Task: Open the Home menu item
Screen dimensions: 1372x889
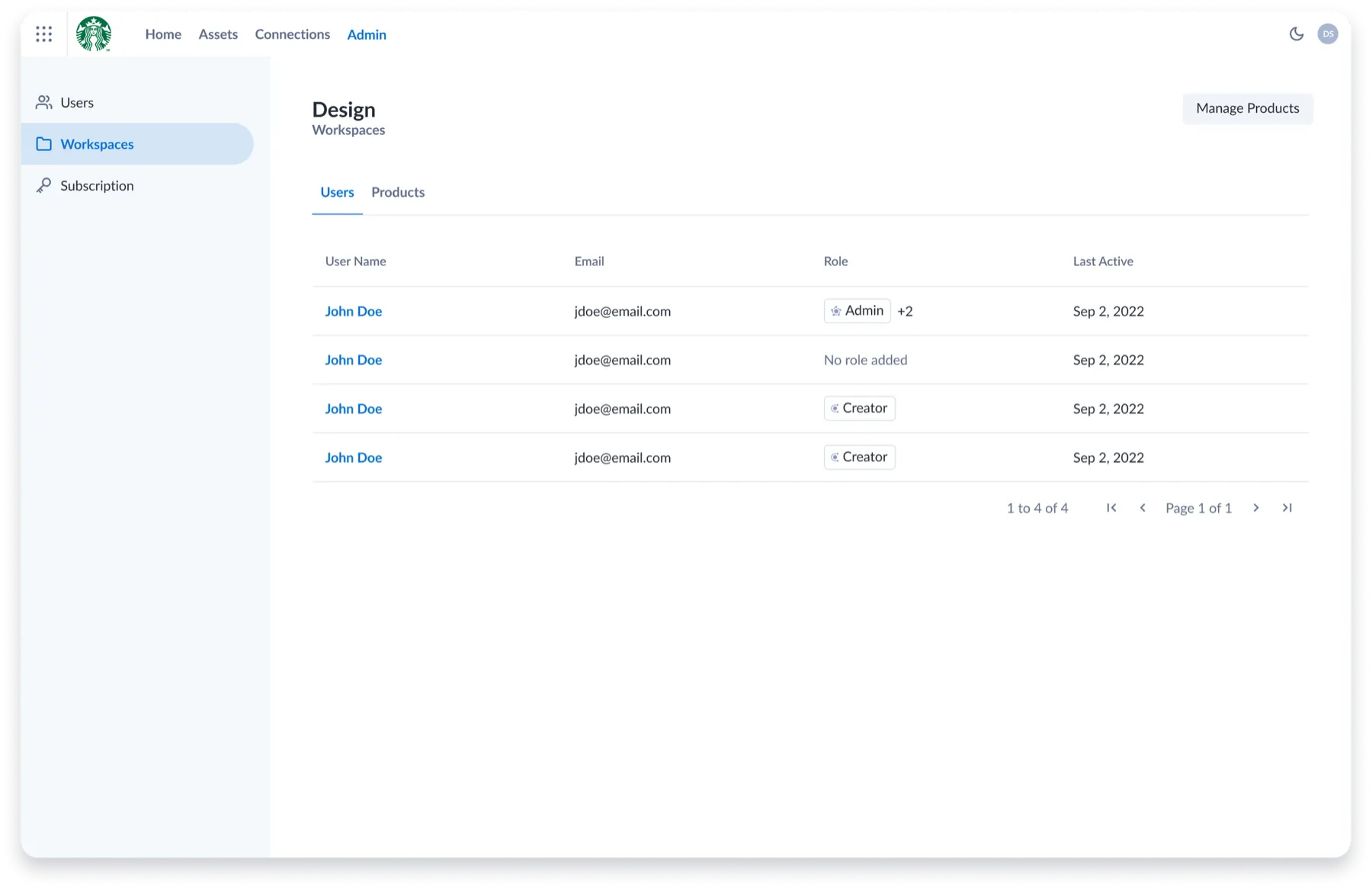Action: click(163, 34)
